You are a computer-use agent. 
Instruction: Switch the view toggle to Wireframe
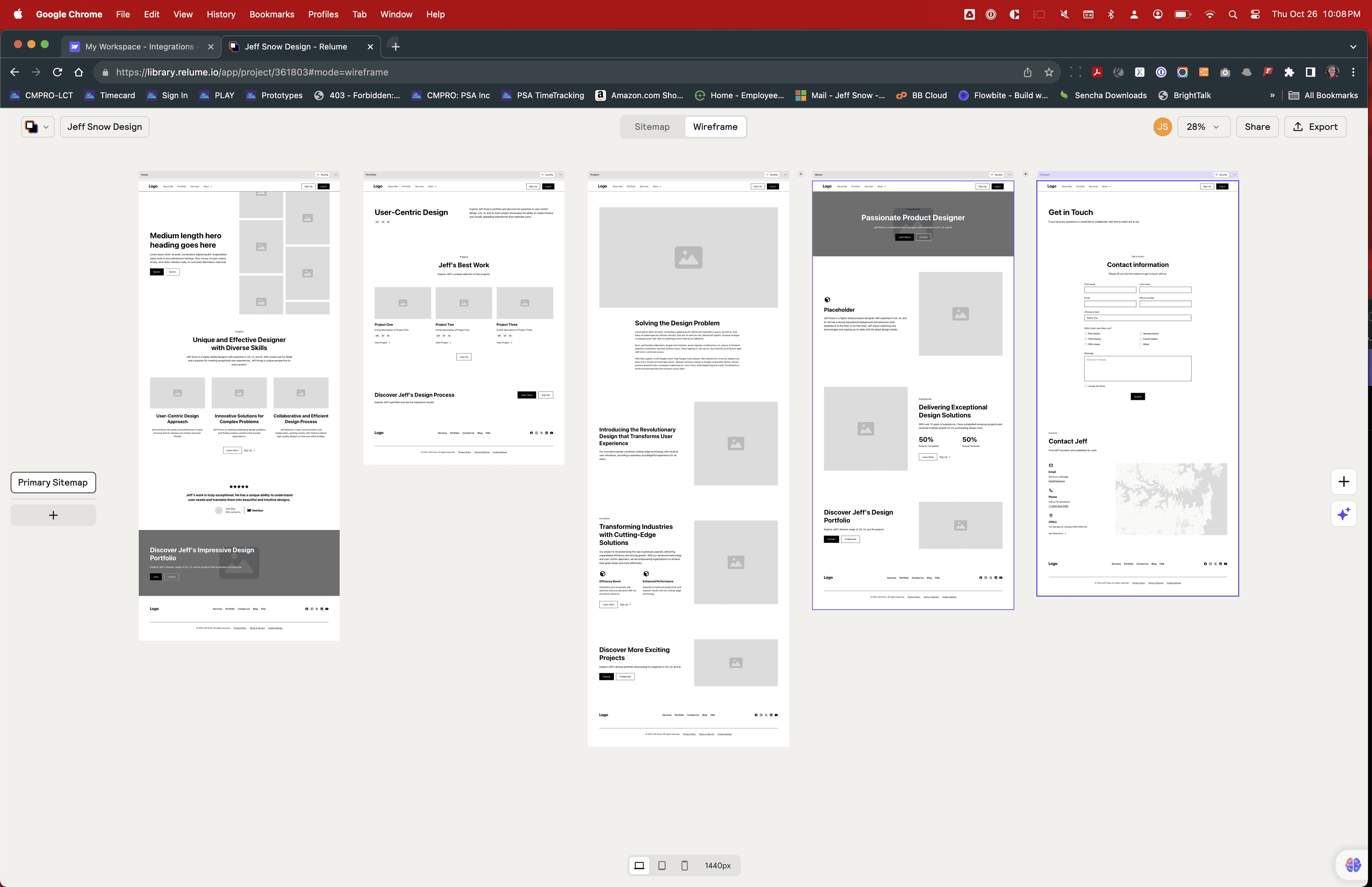point(715,127)
